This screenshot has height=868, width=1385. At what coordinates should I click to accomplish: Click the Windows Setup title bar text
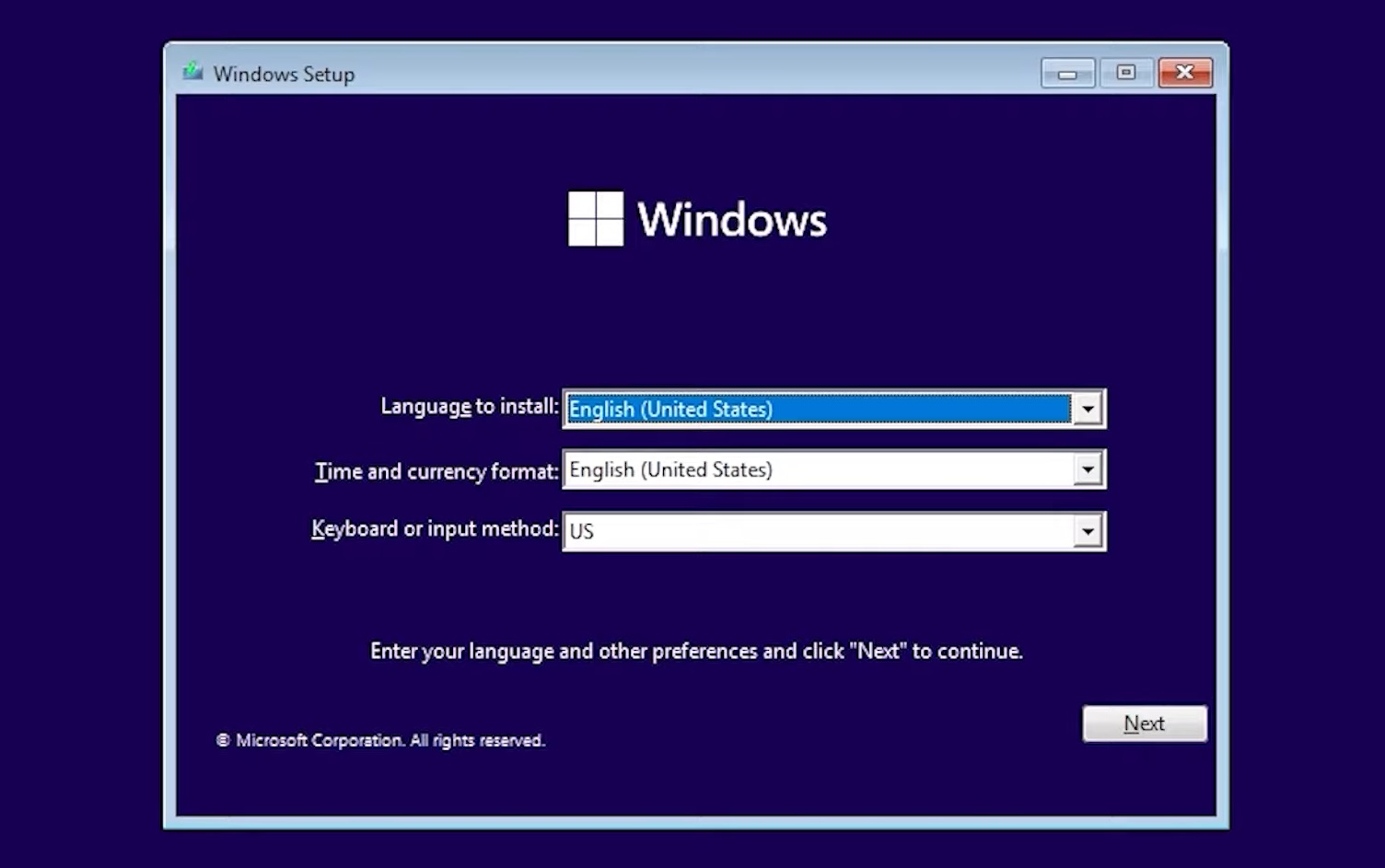[283, 74]
